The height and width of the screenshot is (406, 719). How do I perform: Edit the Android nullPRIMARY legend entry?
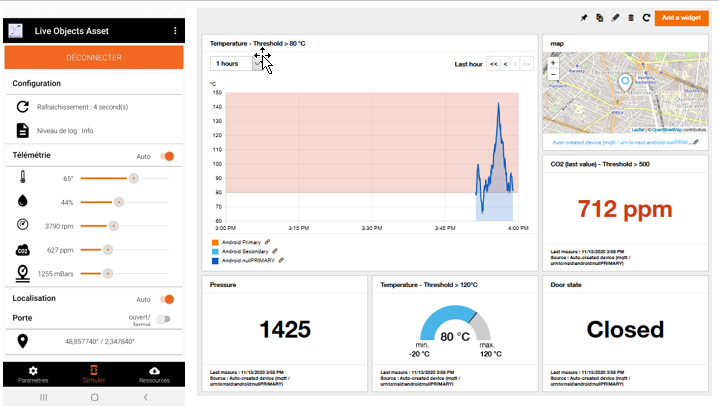(x=282, y=260)
